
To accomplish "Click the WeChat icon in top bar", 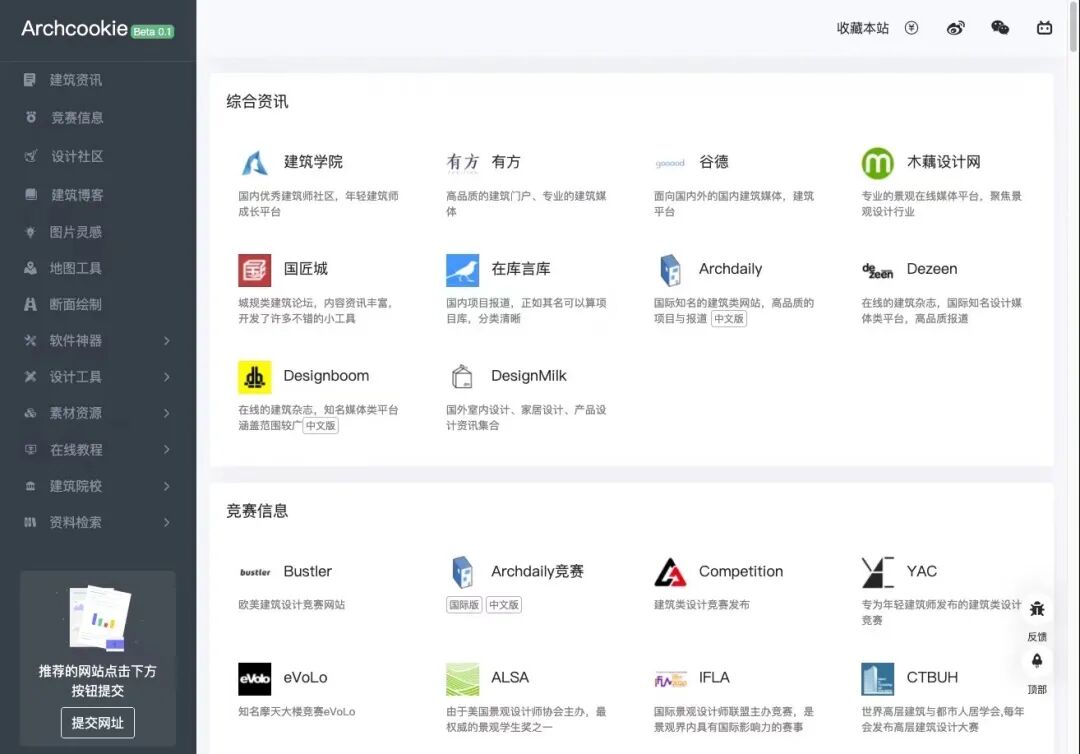I will 1000,28.
